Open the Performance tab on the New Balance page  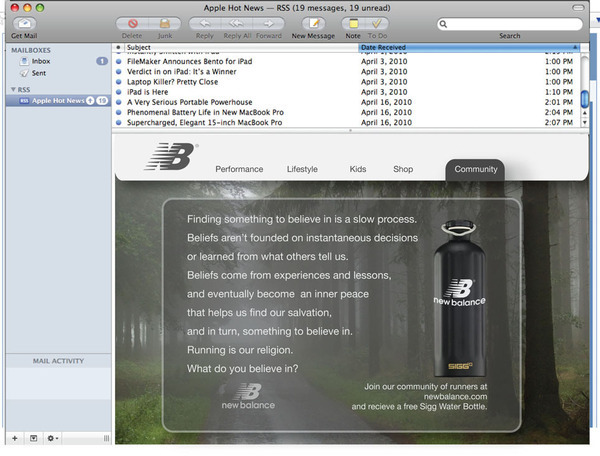point(239,169)
